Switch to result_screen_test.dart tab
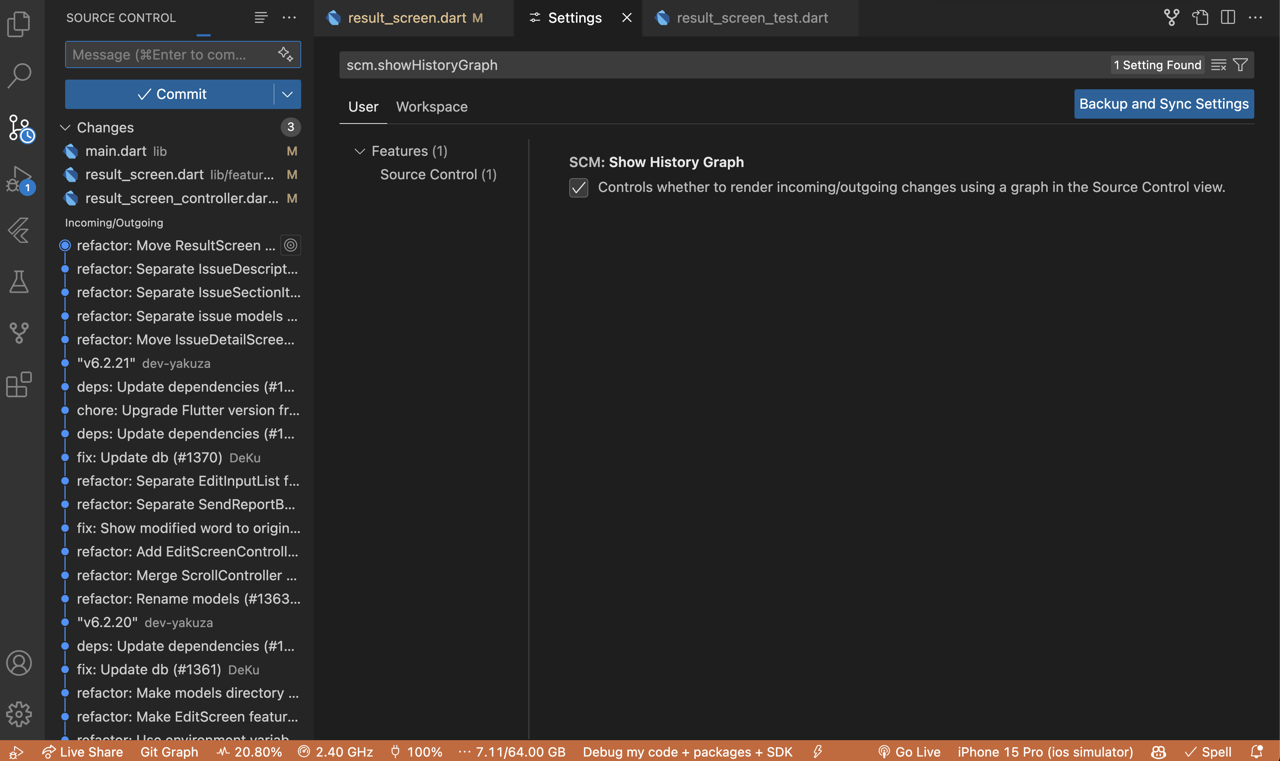 (x=751, y=18)
